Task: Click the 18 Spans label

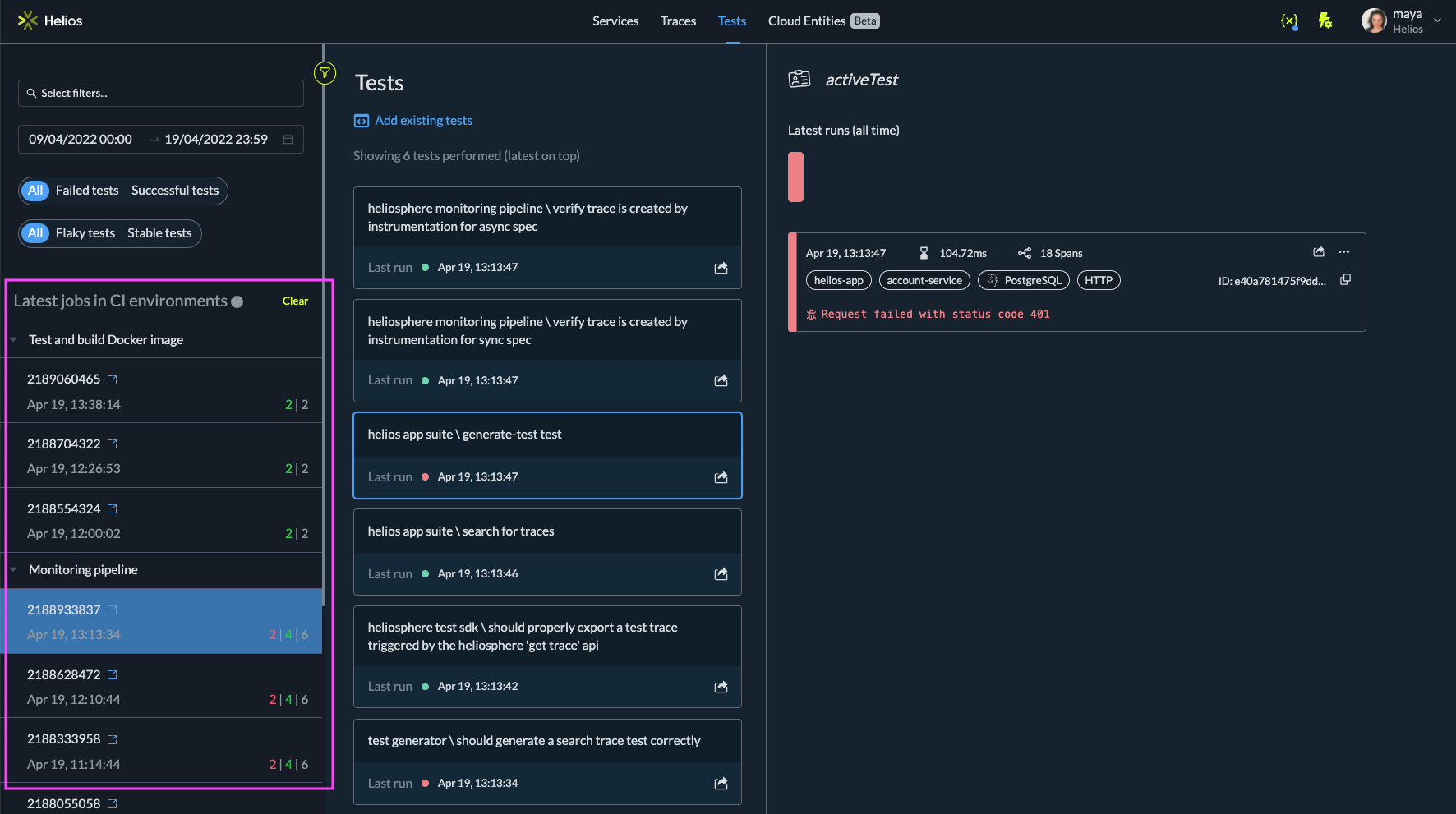Action: coord(1062,254)
